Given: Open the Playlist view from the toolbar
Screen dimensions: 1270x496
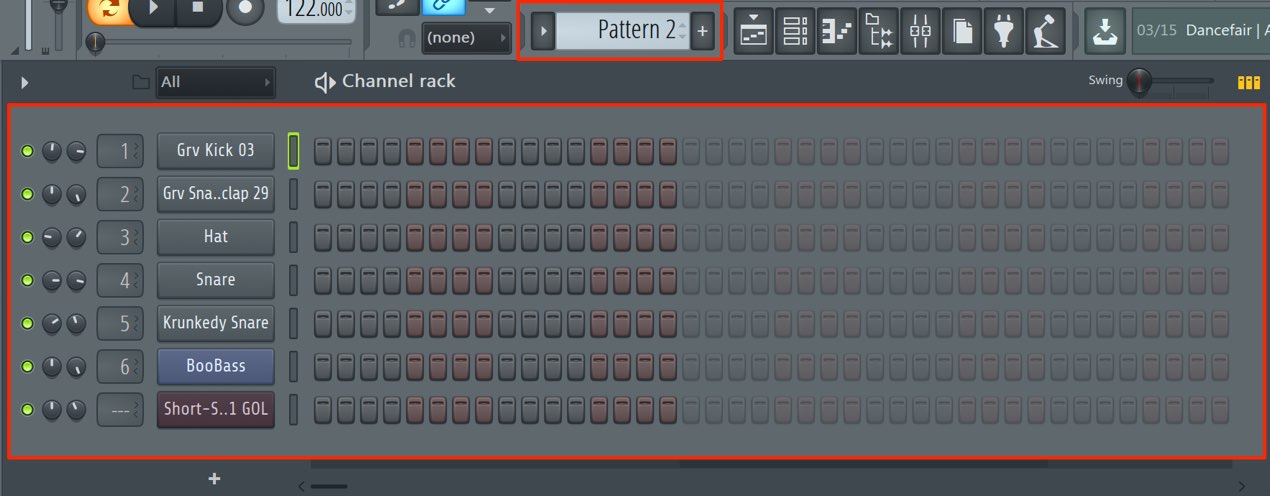Looking at the screenshot, I should (x=755, y=31).
